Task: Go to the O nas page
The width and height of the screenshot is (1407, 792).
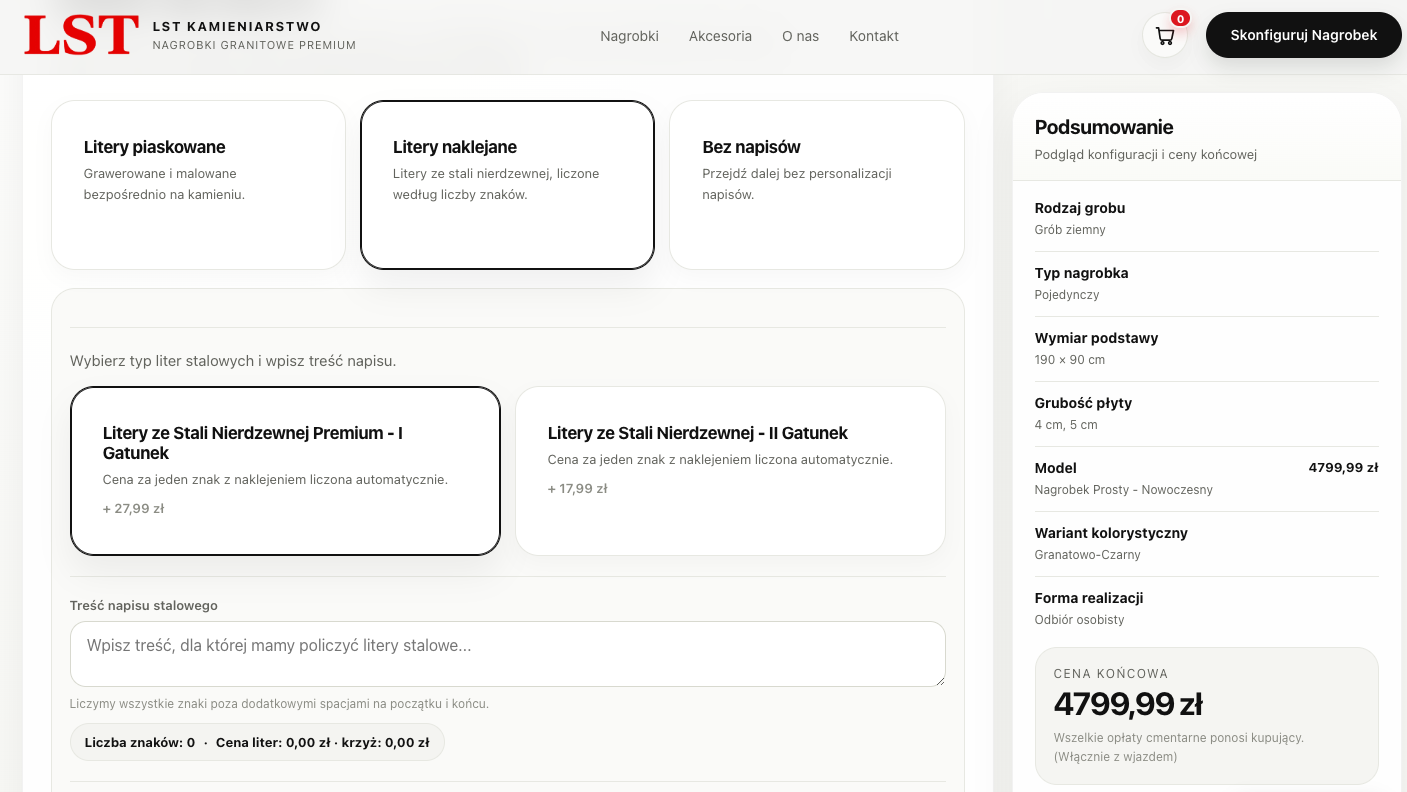Action: coord(800,36)
